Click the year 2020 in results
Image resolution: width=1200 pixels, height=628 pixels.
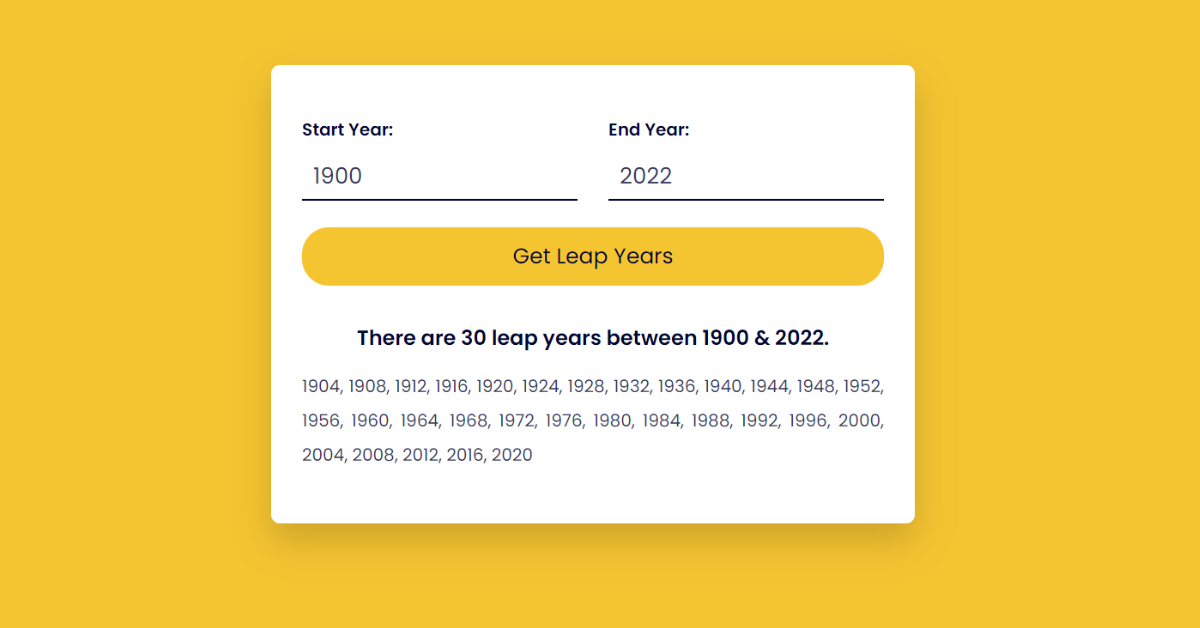pyautogui.click(x=512, y=455)
